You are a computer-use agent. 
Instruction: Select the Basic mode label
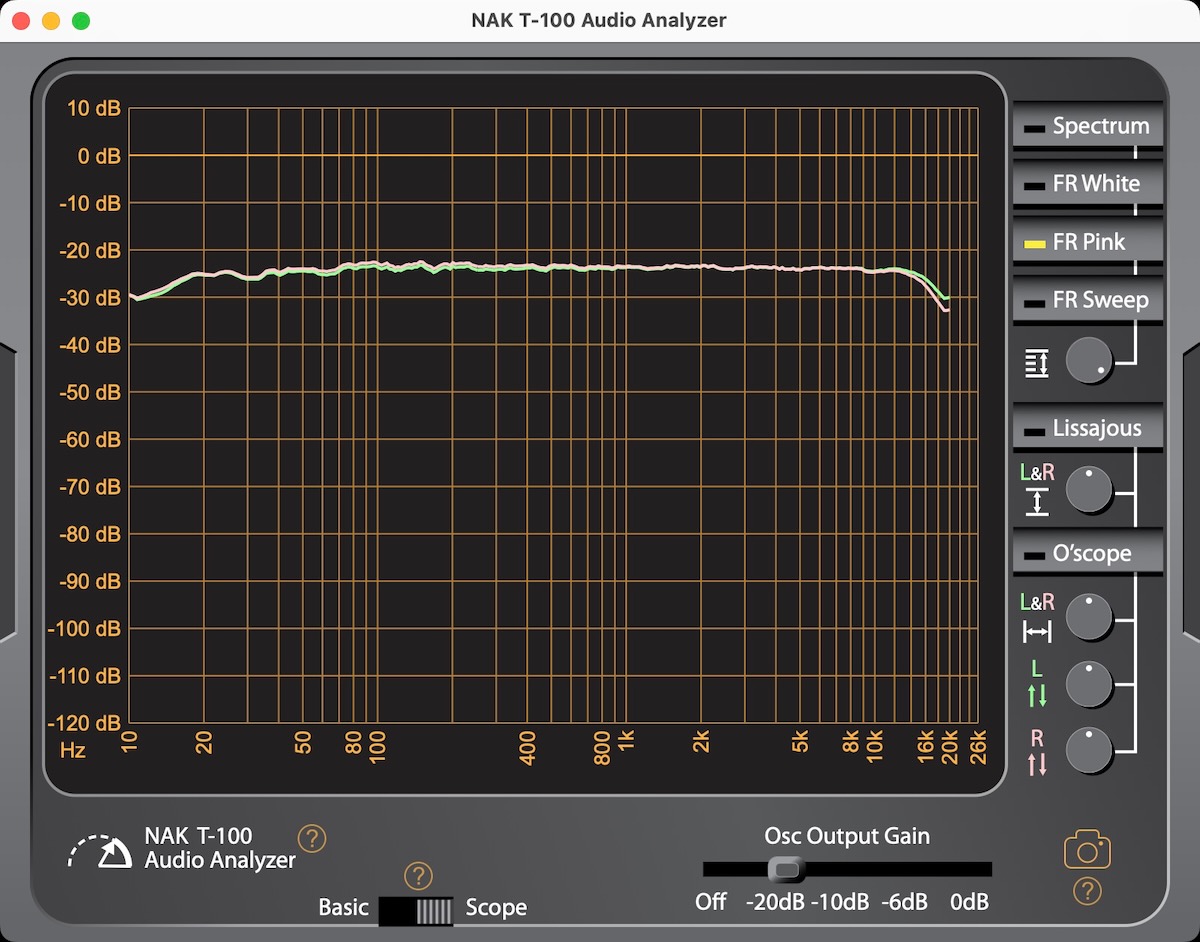click(343, 908)
